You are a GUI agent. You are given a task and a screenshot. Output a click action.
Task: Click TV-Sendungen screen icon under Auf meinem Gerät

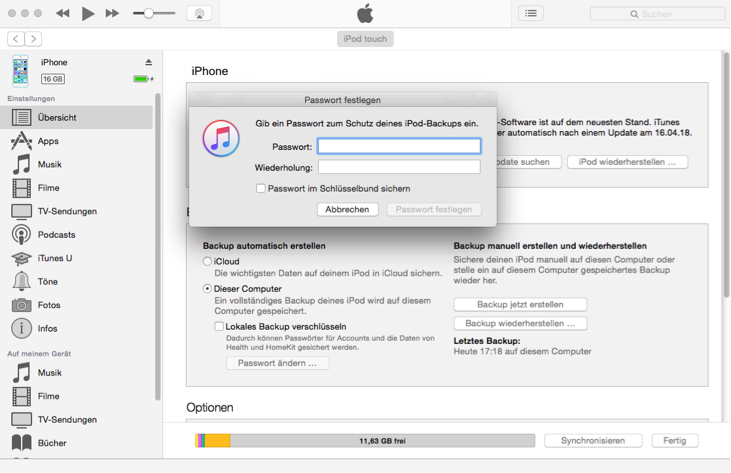point(21,420)
